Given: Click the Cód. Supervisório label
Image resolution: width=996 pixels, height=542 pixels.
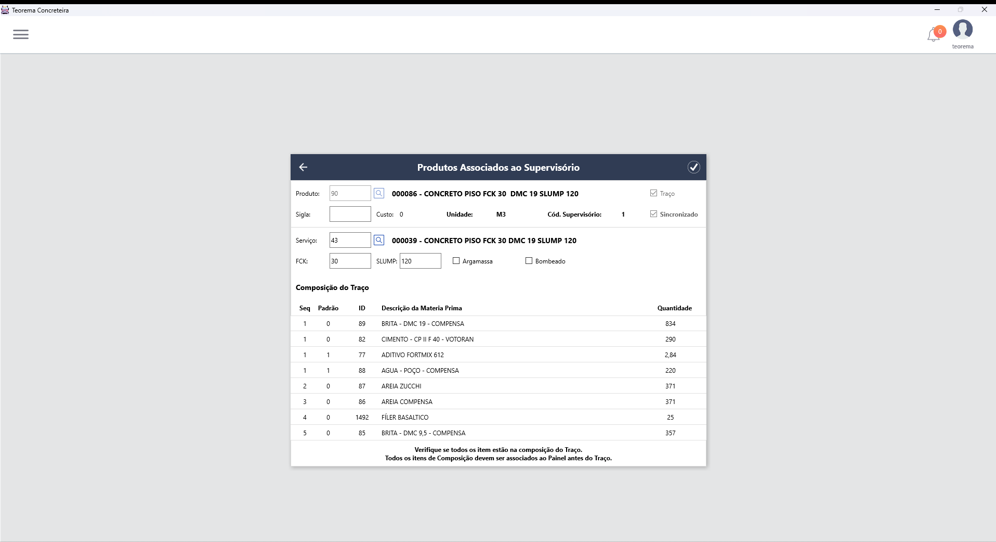Looking at the screenshot, I should pos(574,214).
